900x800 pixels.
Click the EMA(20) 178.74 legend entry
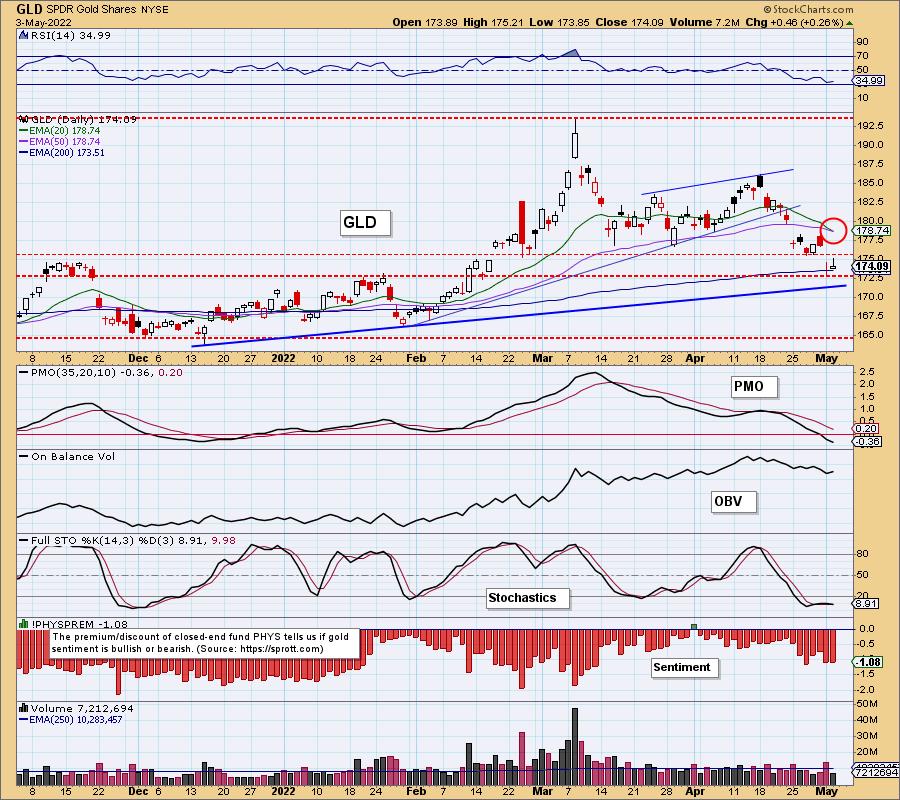tap(60, 131)
